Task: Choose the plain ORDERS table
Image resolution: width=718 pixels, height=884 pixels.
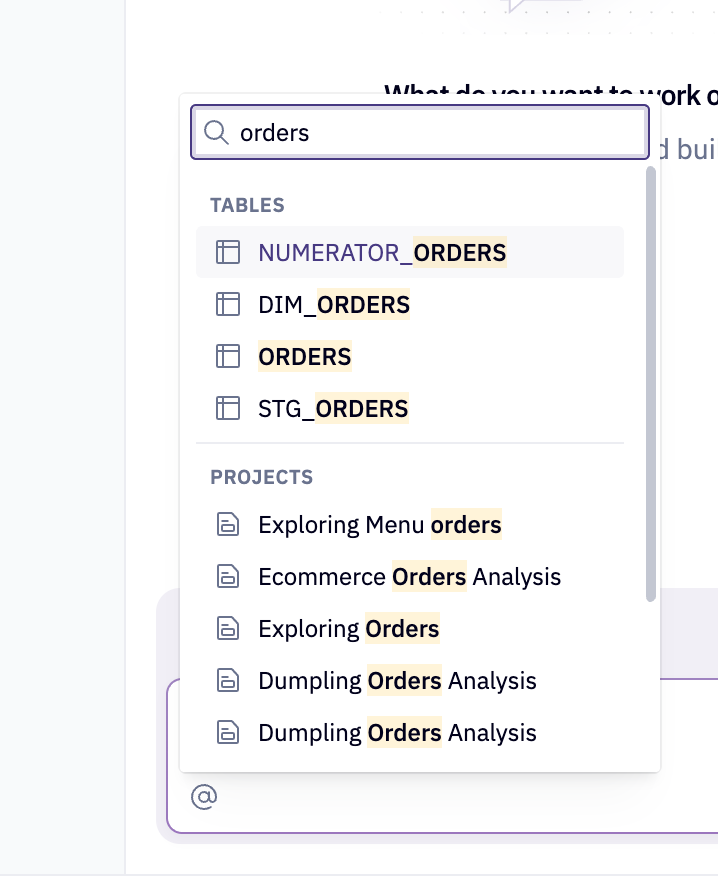Action: pyautogui.click(x=410, y=356)
